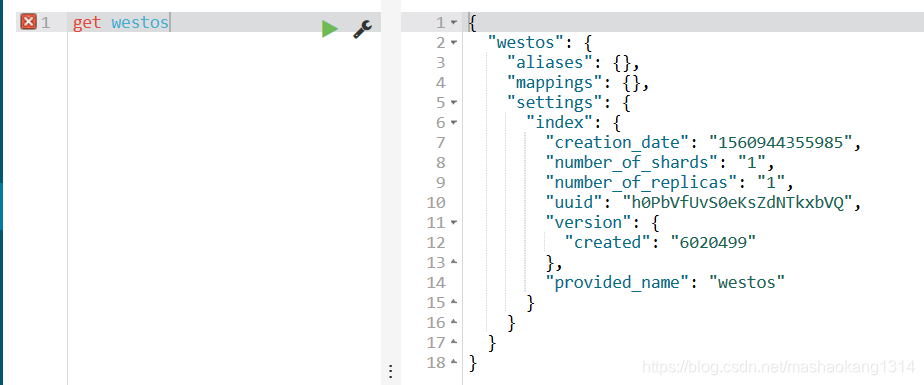Run the request with the green play button
Viewport: 924px width, 385px height.
point(330,29)
